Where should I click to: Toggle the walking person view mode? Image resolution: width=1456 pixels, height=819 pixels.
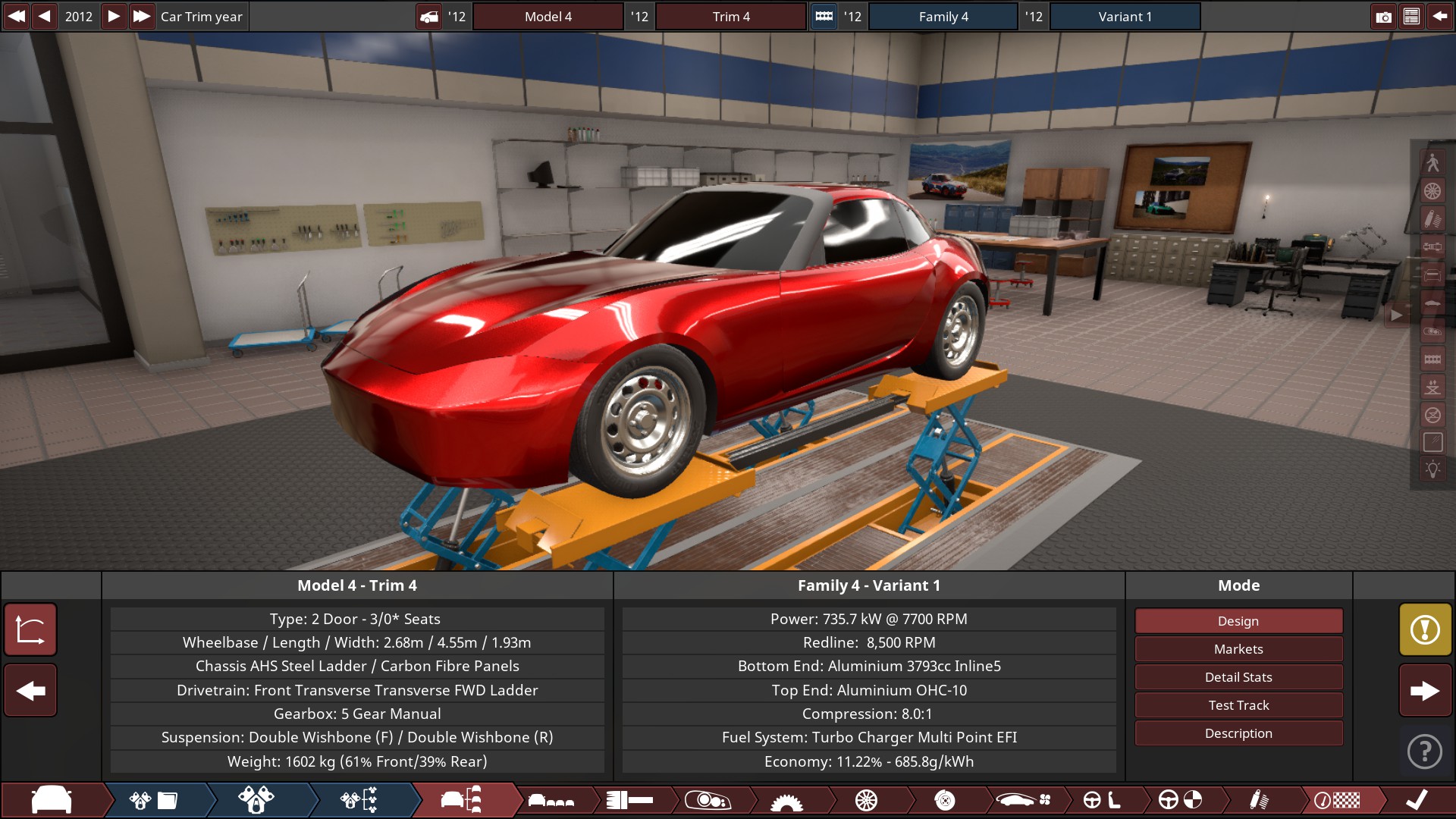click(1432, 162)
